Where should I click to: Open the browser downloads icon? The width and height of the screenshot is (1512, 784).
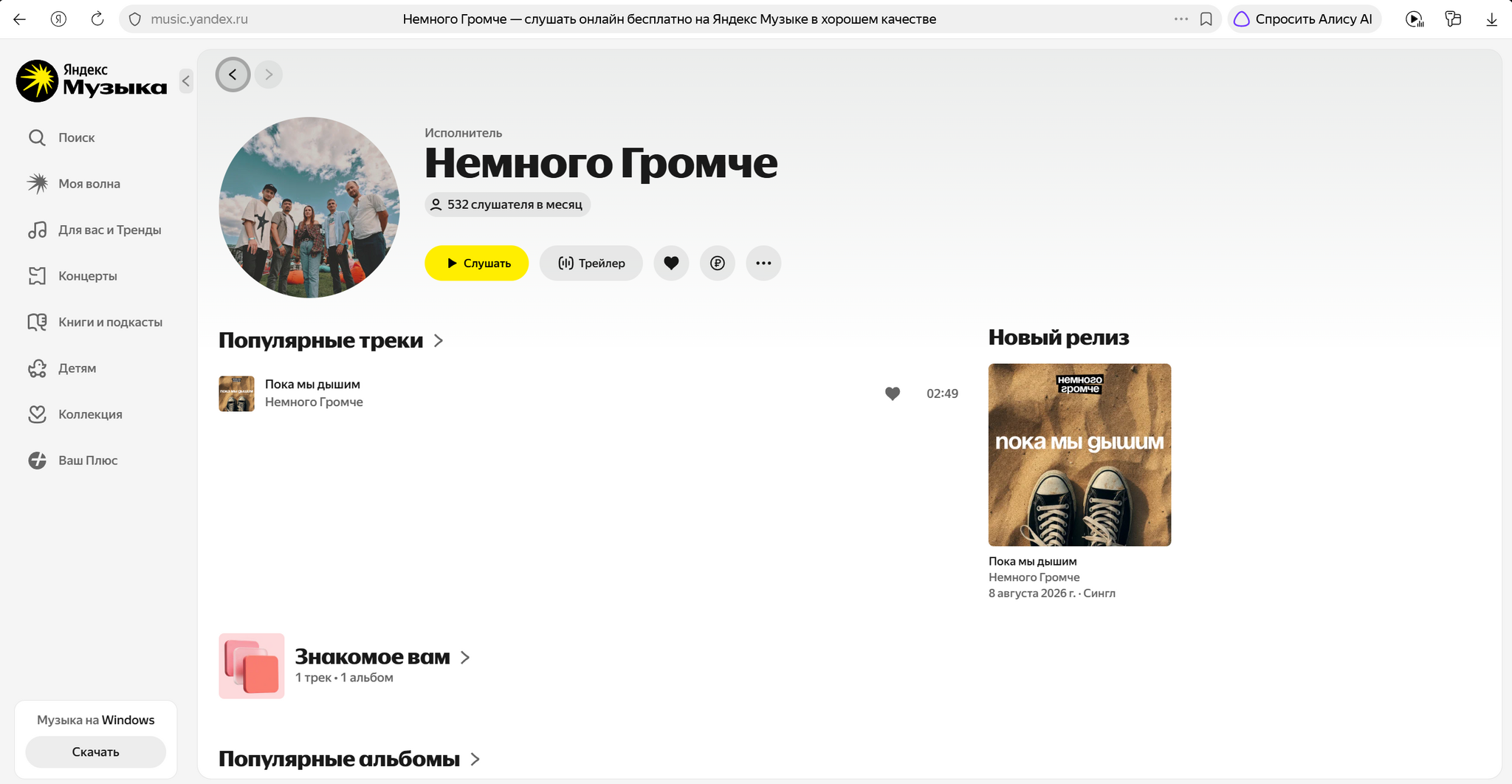[x=1491, y=19]
